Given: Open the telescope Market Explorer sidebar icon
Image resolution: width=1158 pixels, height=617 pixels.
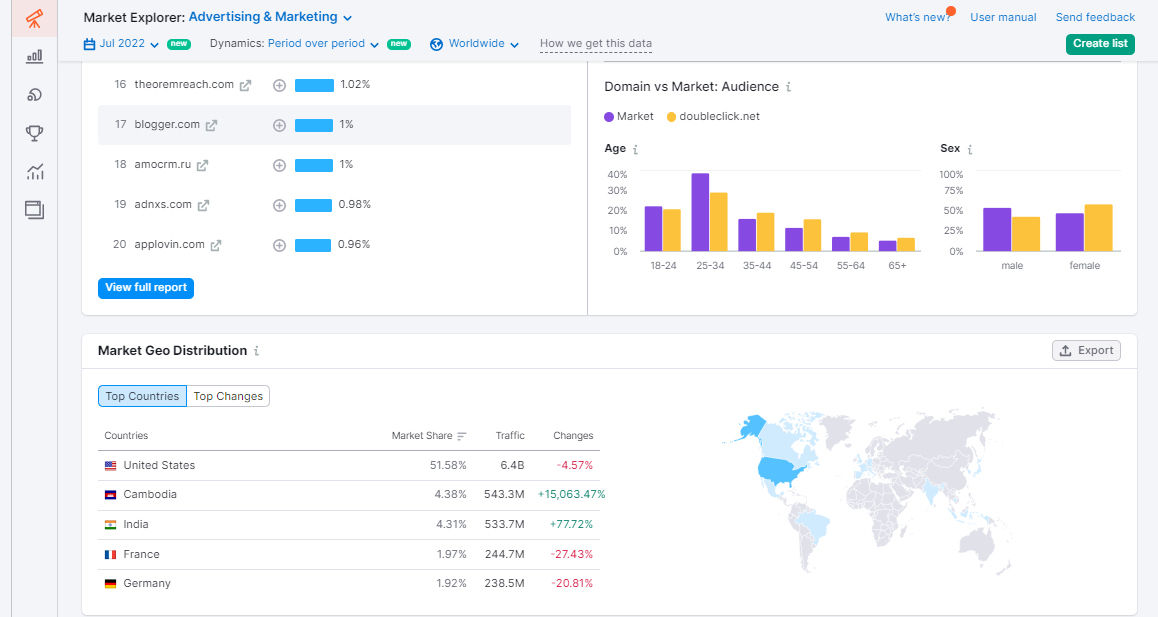Looking at the screenshot, I should (35, 19).
